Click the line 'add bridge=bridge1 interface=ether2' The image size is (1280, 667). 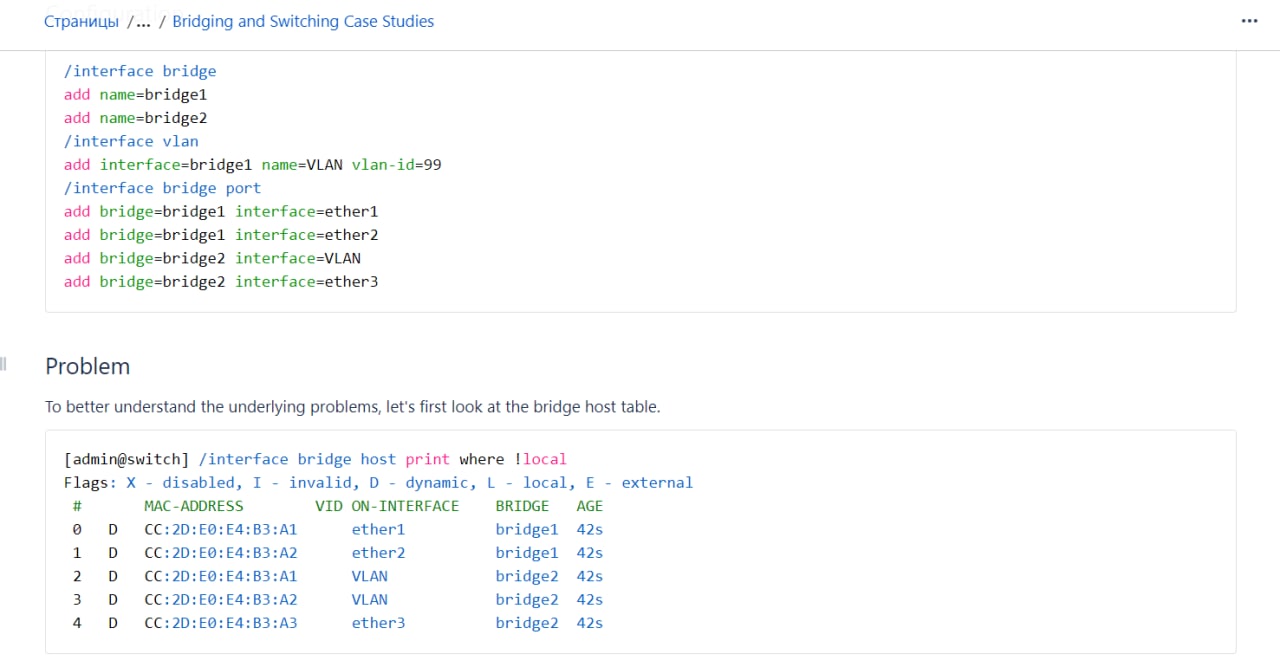[x=221, y=235]
